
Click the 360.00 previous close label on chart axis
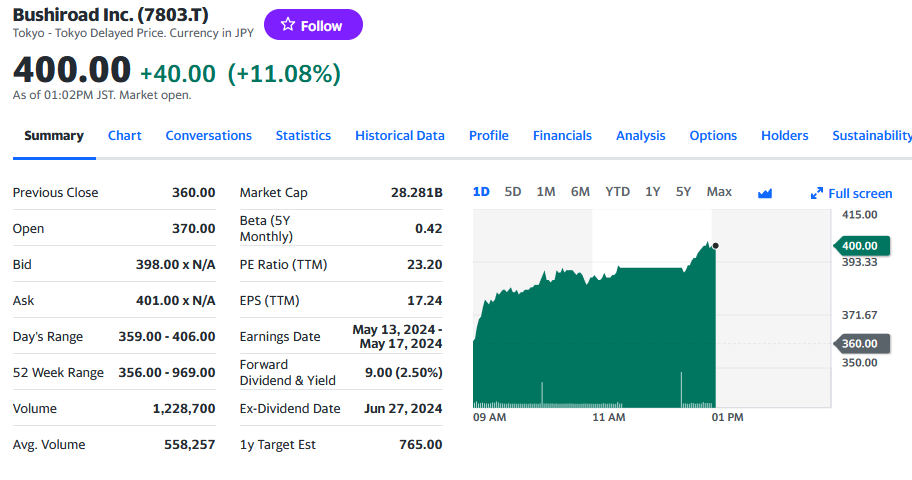click(x=861, y=343)
